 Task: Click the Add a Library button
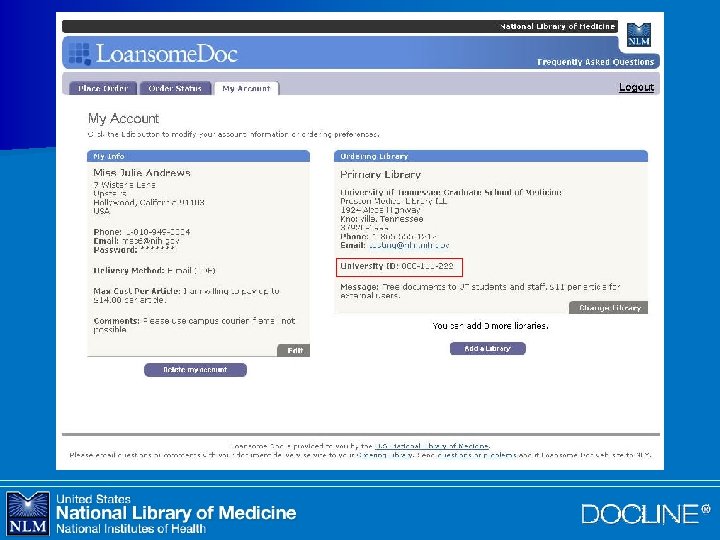pos(488,349)
